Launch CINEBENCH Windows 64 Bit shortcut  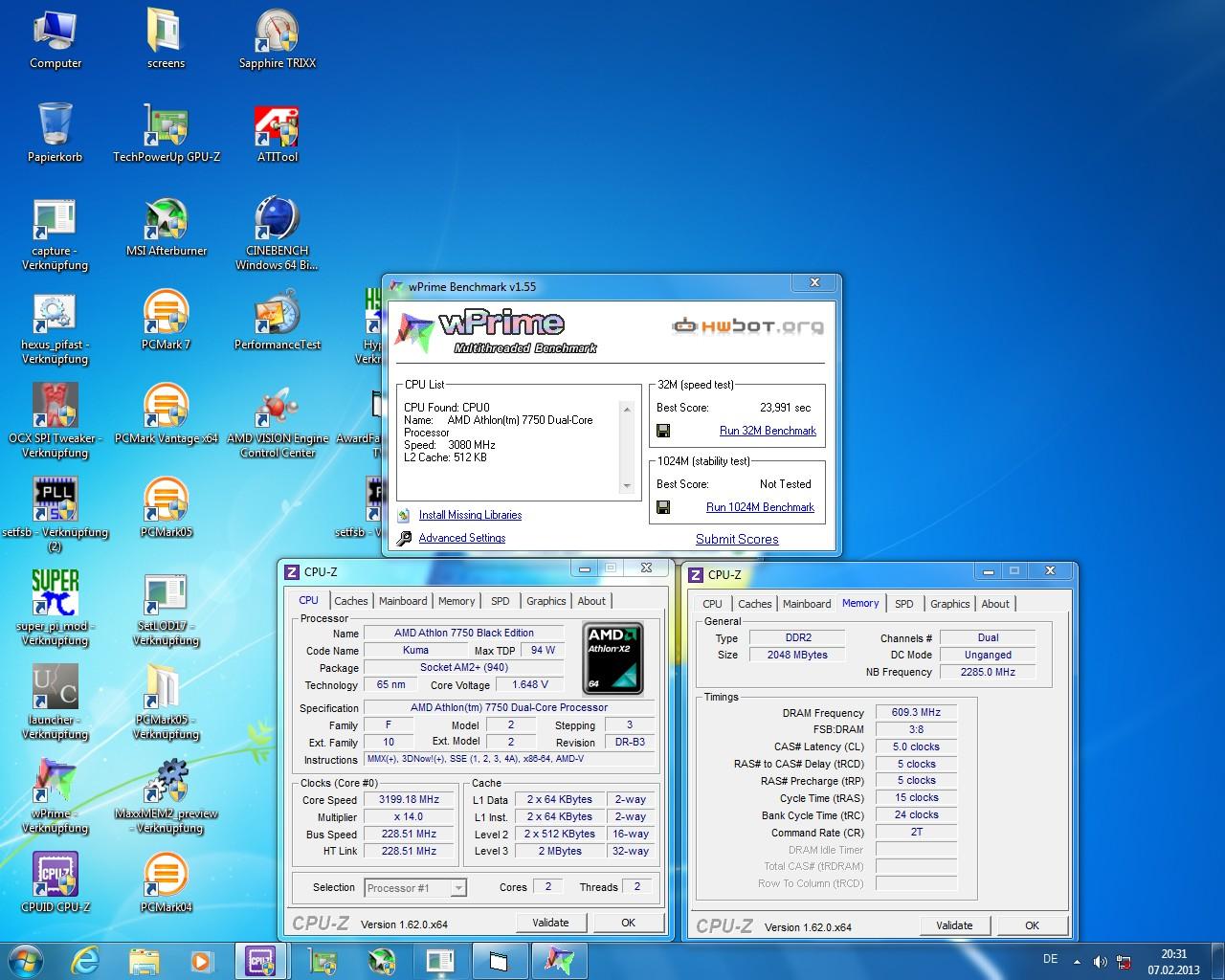[278, 234]
